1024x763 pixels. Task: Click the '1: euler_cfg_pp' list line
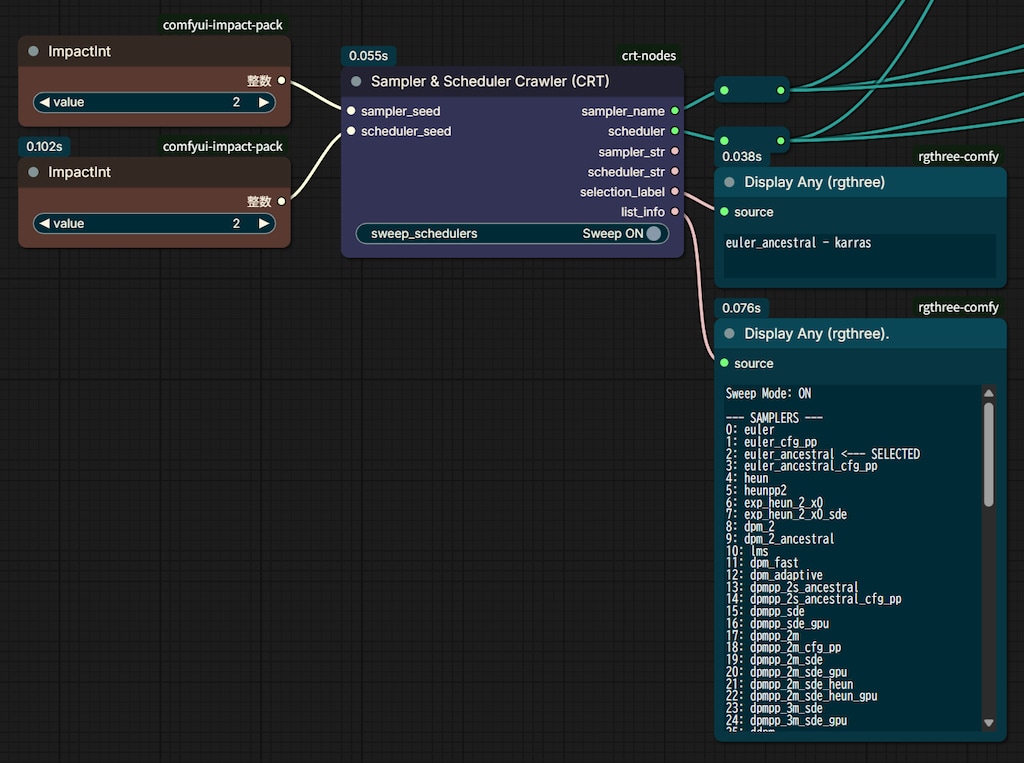[x=771, y=442]
